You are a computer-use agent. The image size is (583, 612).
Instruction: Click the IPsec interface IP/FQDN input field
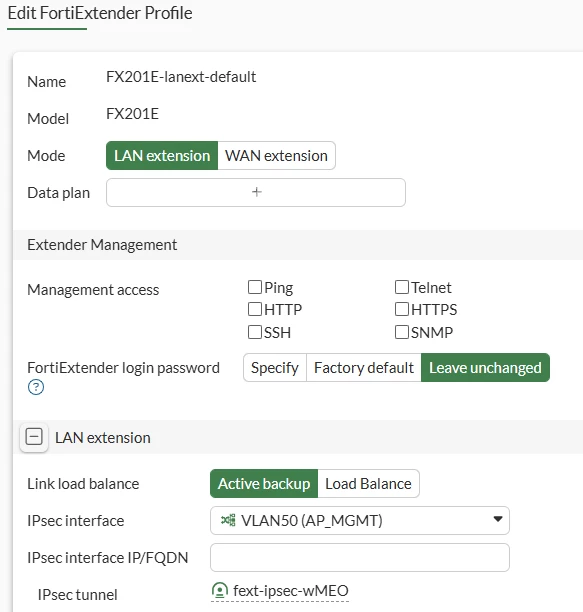point(360,557)
